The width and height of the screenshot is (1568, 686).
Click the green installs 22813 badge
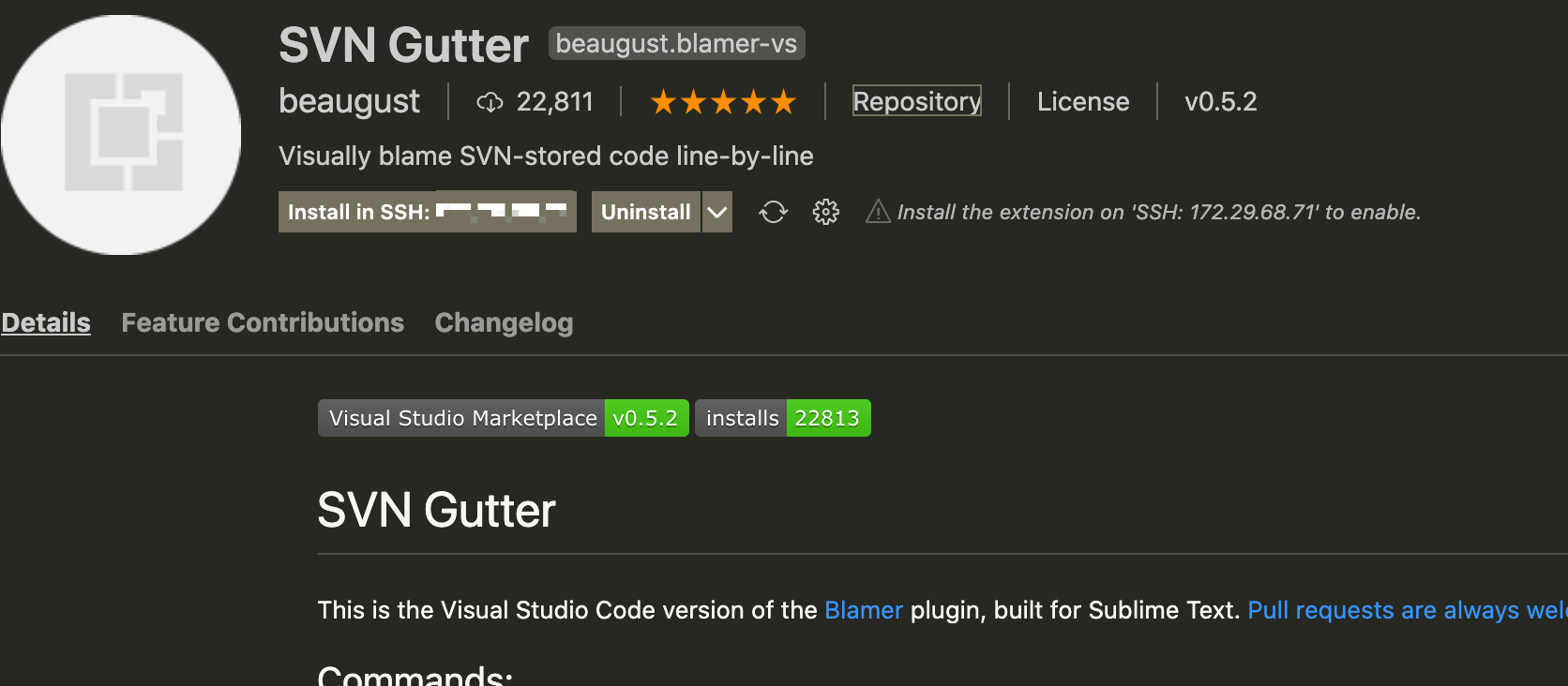(828, 418)
